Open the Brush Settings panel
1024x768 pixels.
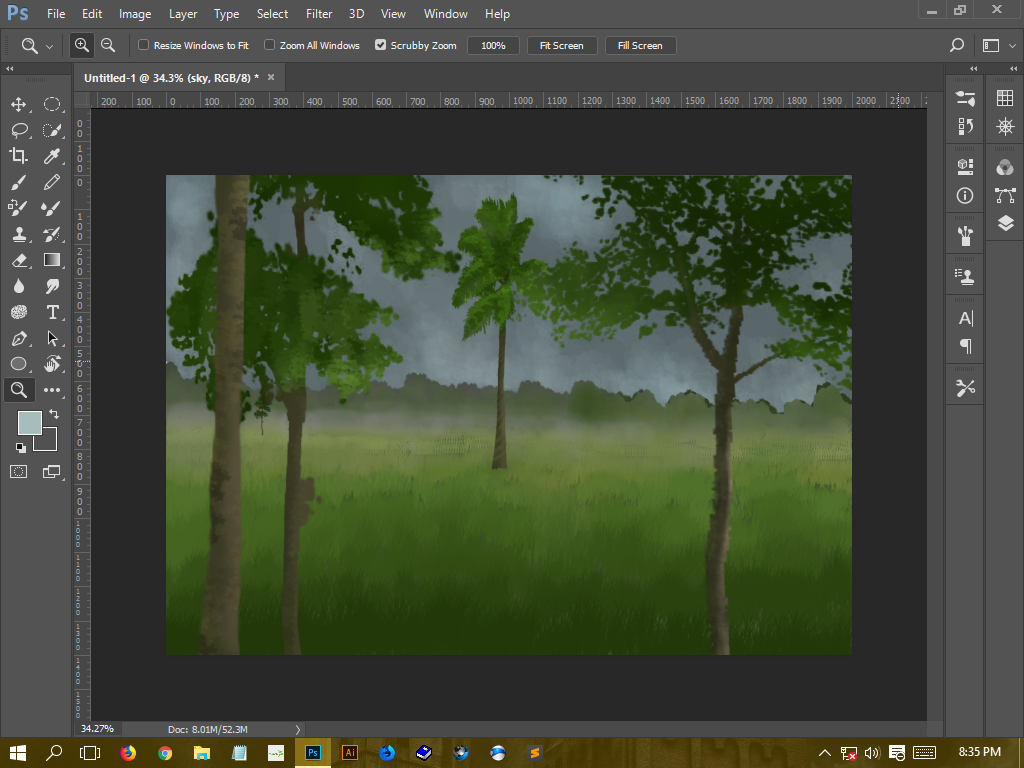point(965,99)
